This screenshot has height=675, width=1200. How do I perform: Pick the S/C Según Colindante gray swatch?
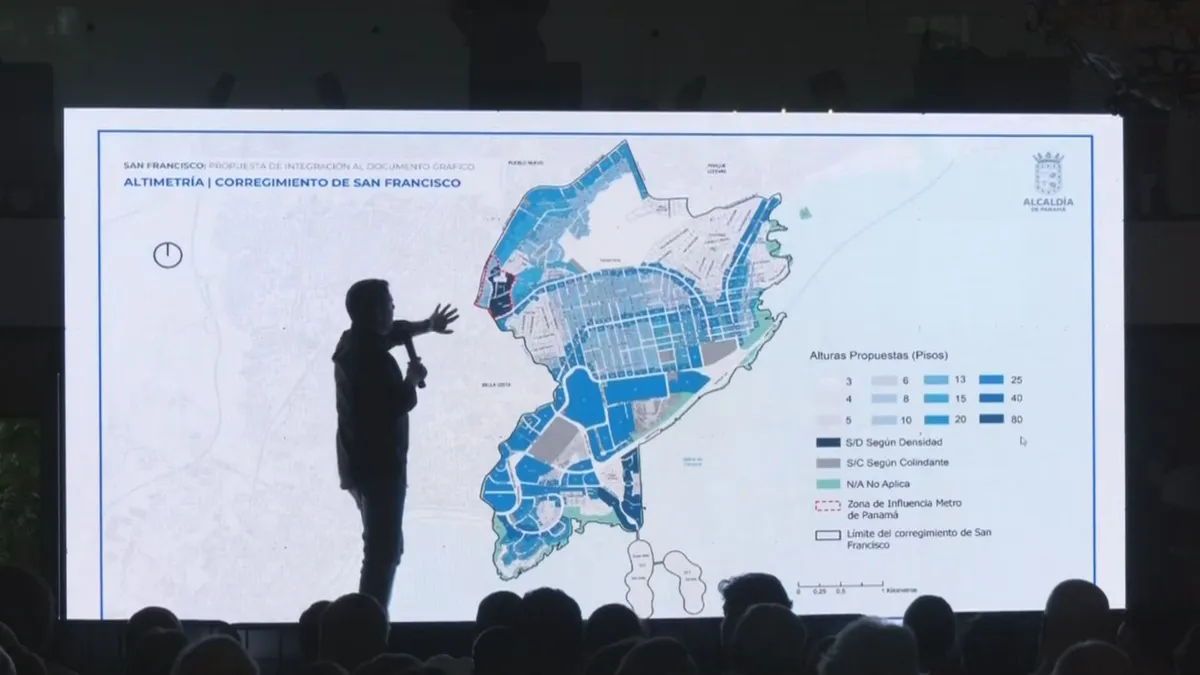point(828,462)
